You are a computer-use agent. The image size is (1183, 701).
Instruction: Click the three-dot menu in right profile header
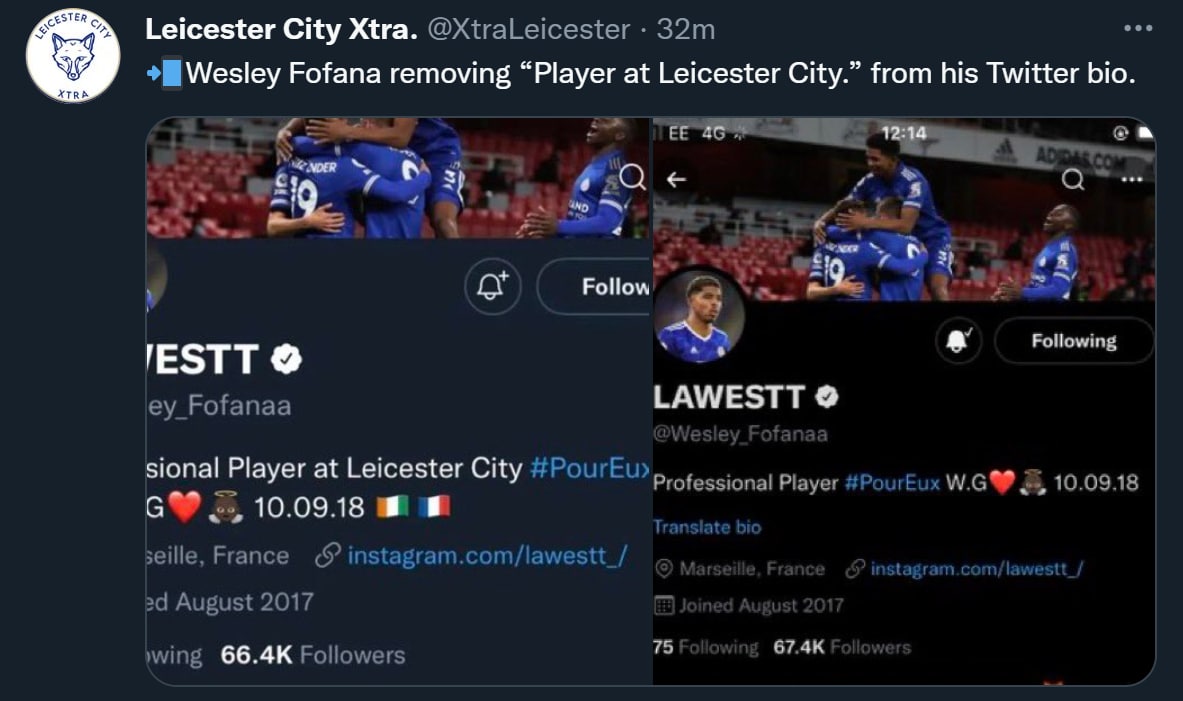pos(1132,179)
